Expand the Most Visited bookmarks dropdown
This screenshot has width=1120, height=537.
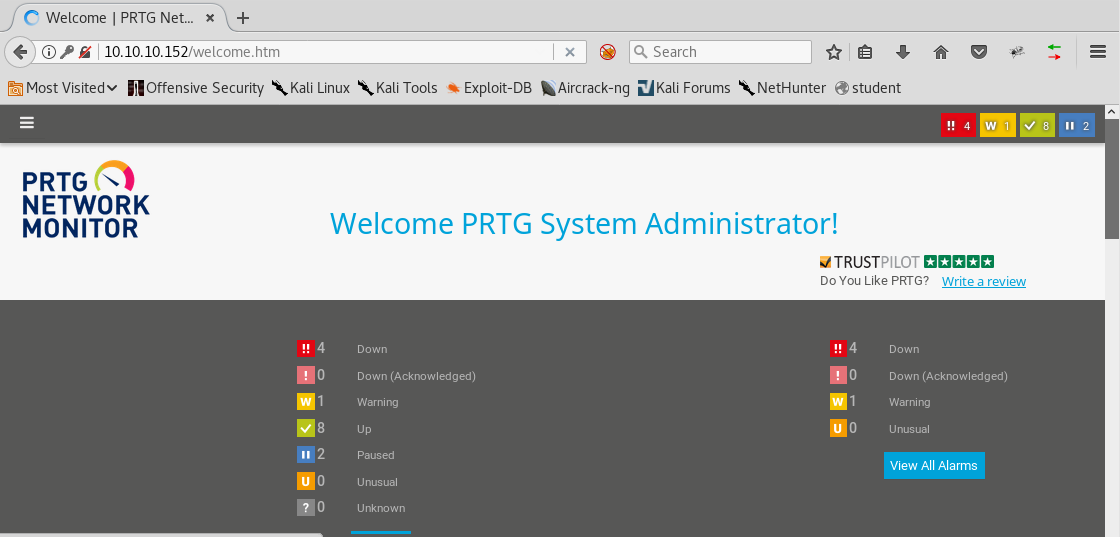62,88
